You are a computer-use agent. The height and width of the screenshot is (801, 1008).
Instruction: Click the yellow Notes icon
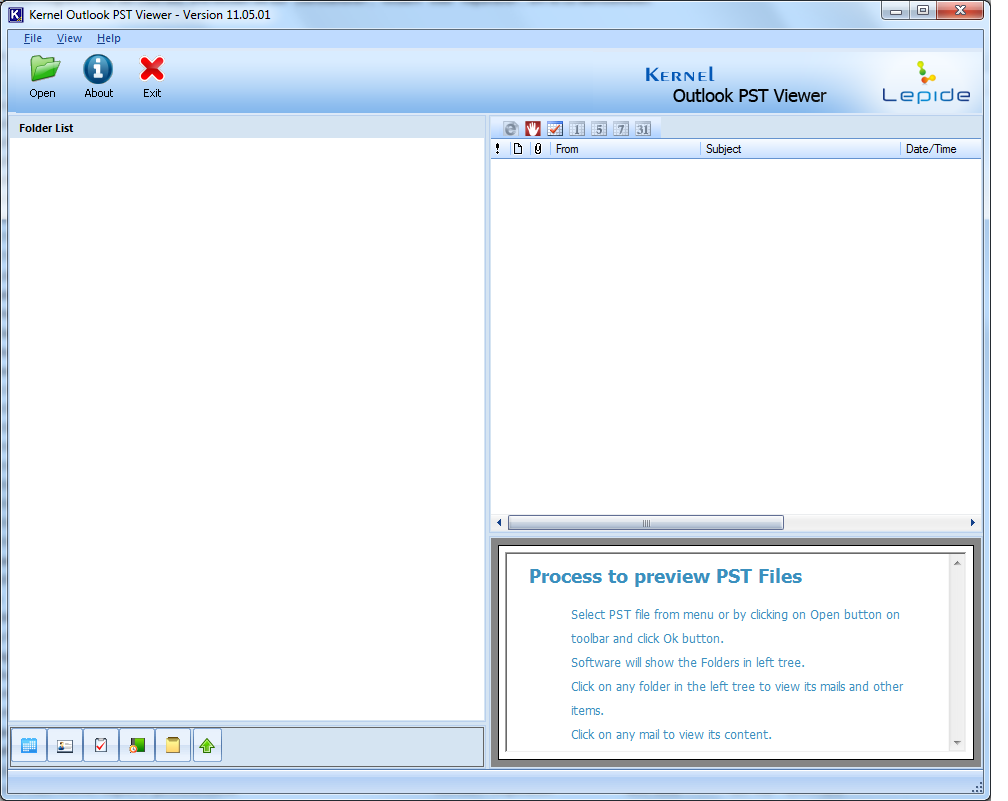point(173,745)
